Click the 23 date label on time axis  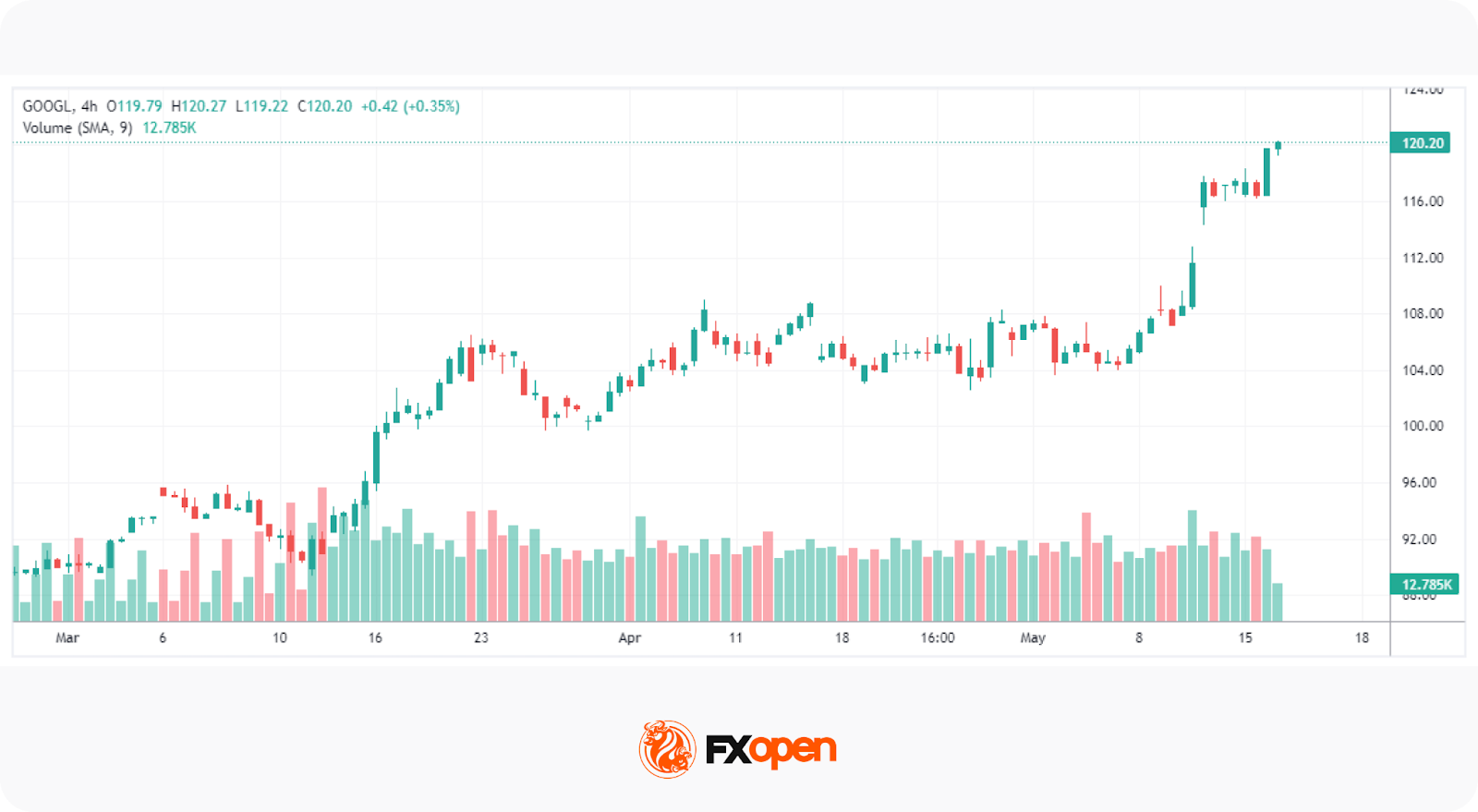click(481, 637)
